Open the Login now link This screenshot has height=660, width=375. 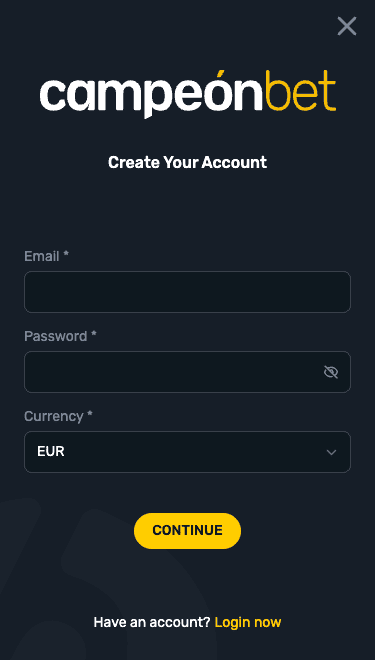tap(248, 622)
